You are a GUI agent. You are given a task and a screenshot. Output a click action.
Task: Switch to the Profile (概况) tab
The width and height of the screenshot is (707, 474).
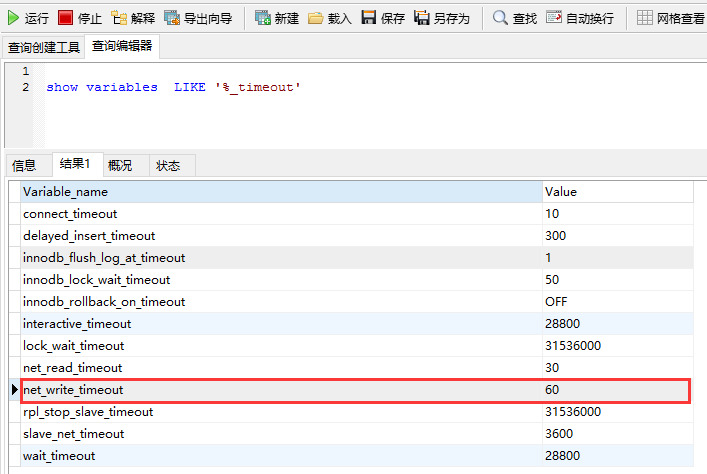120,165
